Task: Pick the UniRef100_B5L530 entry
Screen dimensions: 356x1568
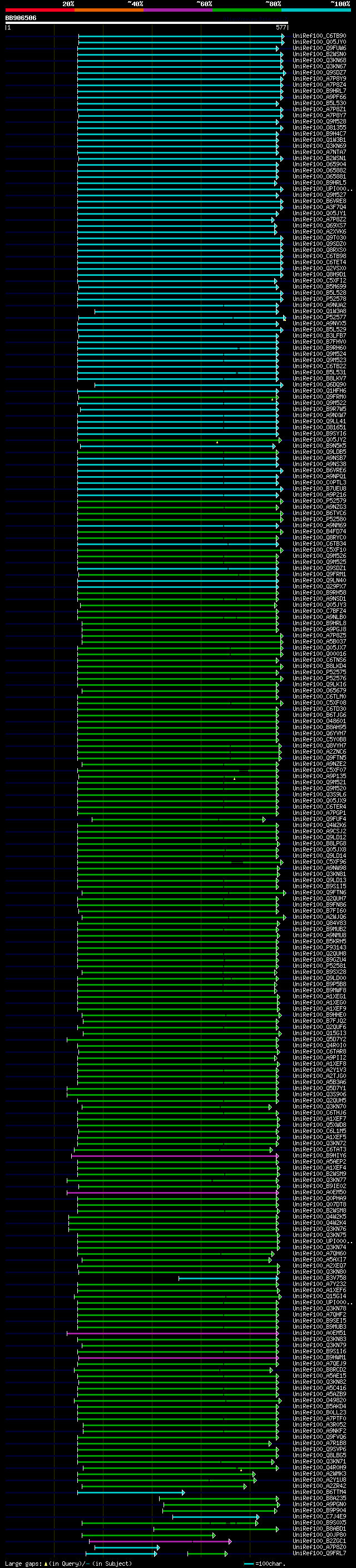Action: pos(319,103)
